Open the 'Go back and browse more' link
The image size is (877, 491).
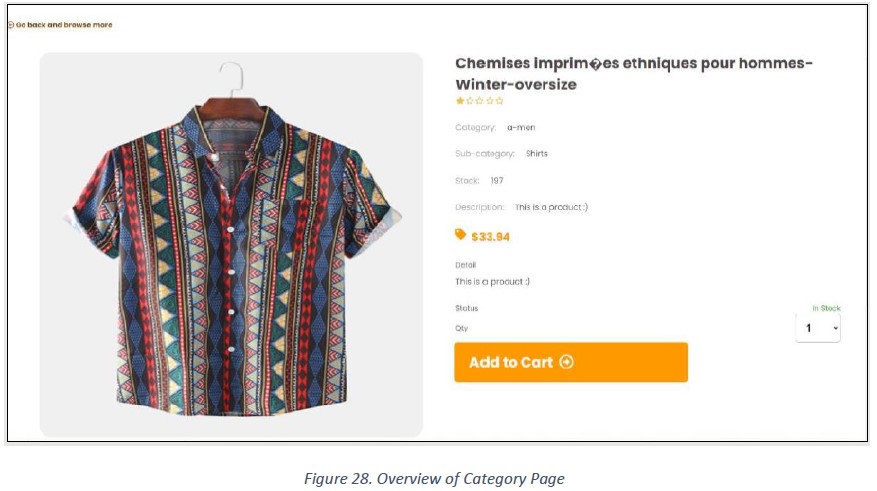tap(64, 25)
